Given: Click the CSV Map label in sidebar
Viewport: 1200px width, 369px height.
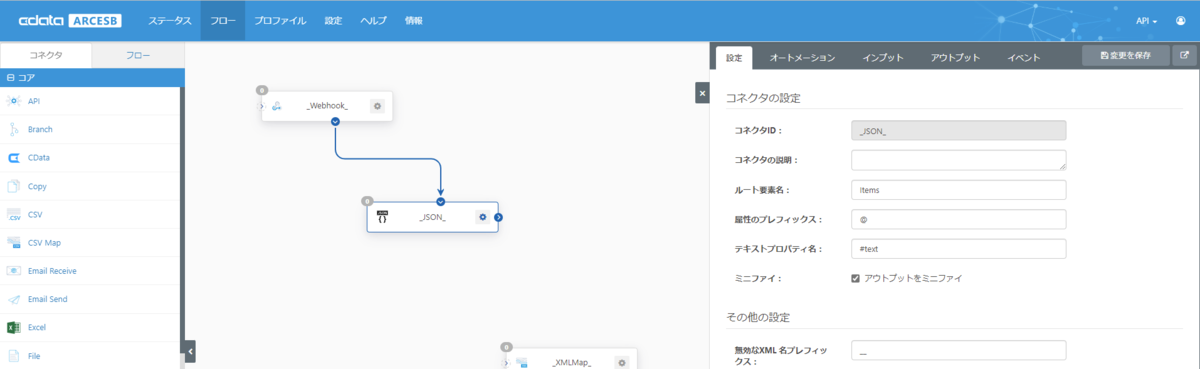Looking at the screenshot, I should pos(45,242).
